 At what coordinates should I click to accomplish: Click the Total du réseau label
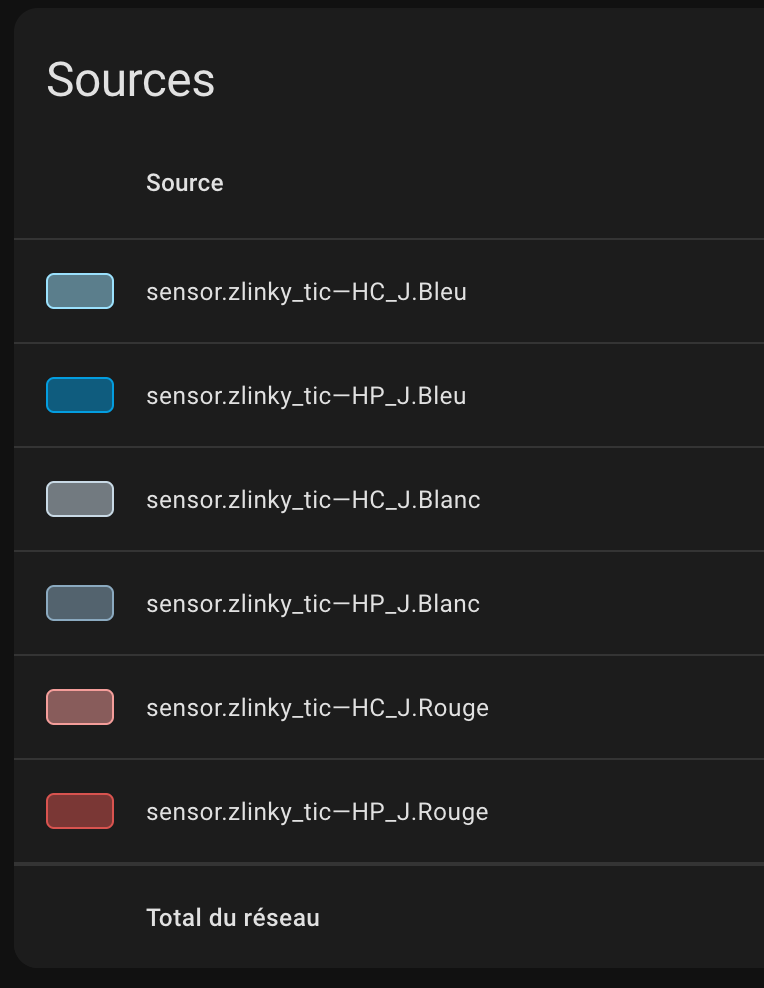[232, 917]
